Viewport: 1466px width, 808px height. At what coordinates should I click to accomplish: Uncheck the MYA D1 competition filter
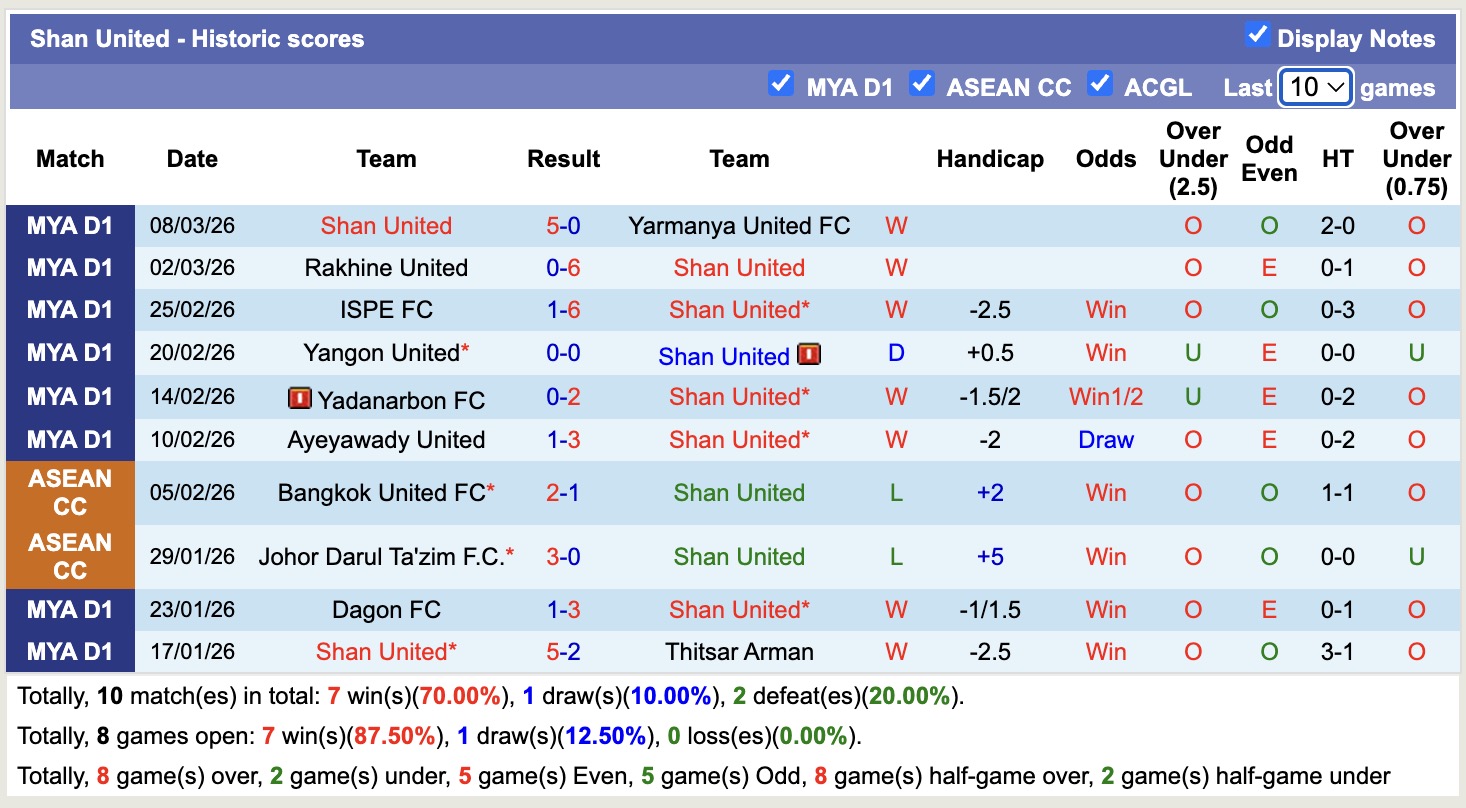point(780,85)
